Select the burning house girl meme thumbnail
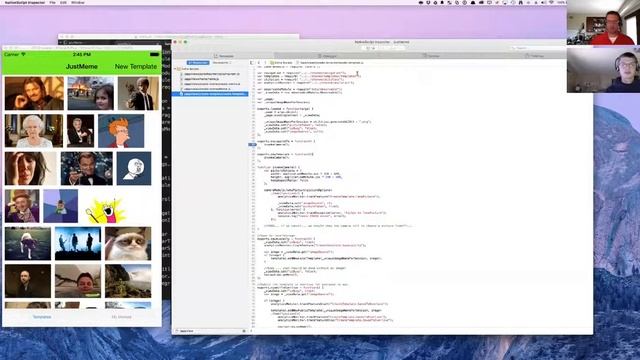This screenshot has width=640, height=360. click(x=91, y=93)
